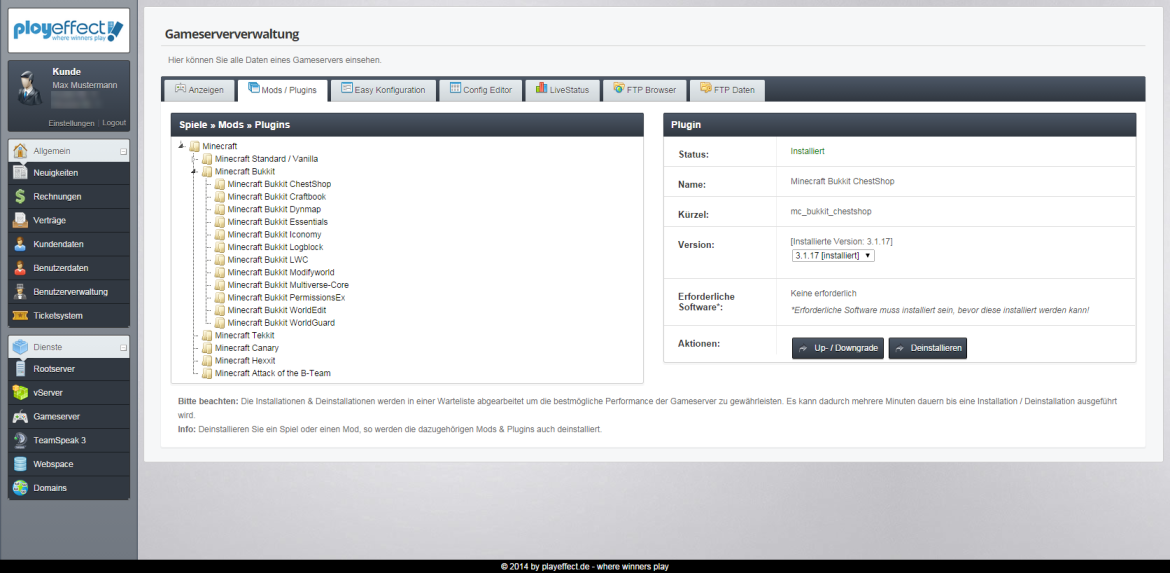Switch to the Anzeigen tab
Image resolution: width=1170 pixels, height=573 pixels.
(x=198, y=90)
